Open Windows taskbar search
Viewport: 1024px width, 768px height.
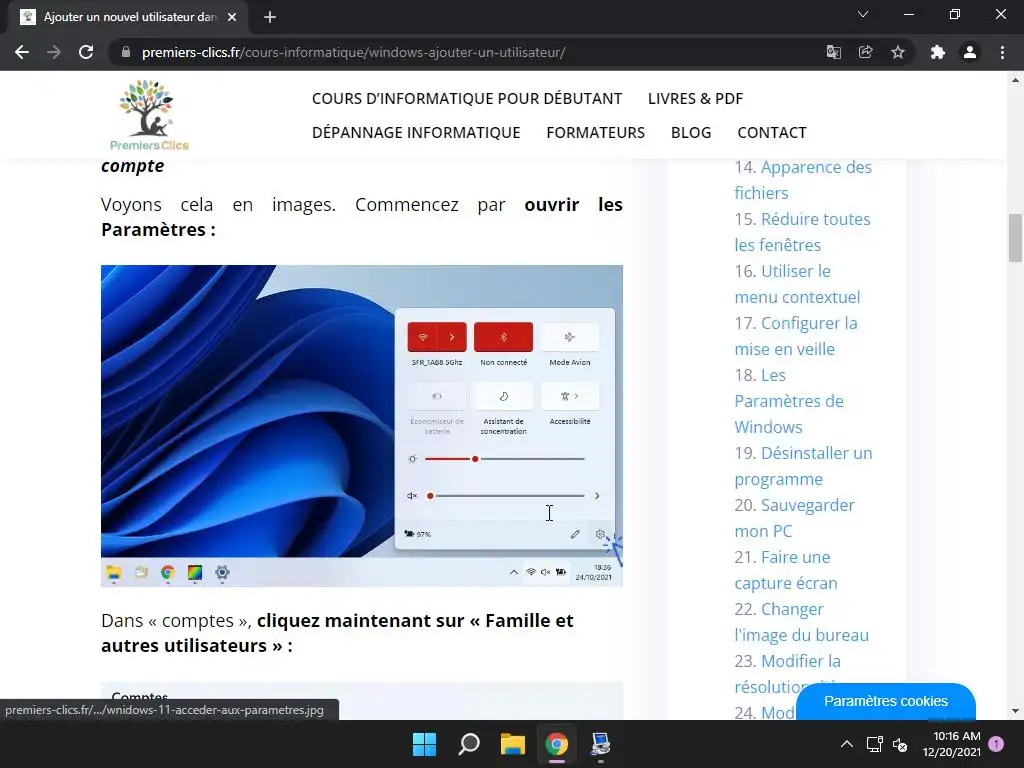pos(469,744)
